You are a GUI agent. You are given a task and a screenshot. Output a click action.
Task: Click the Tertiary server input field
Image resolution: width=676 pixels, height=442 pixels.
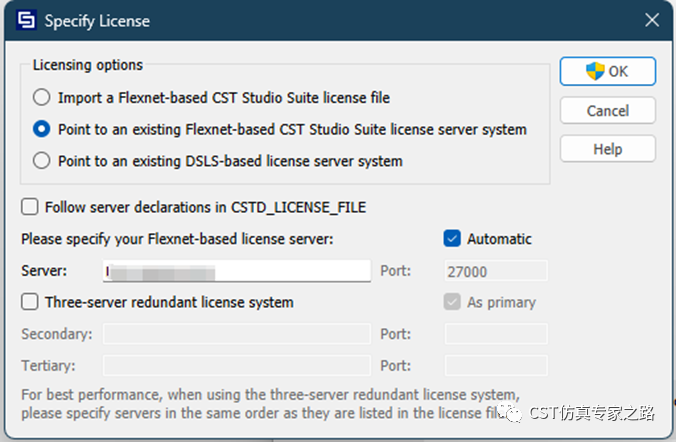(x=236, y=366)
